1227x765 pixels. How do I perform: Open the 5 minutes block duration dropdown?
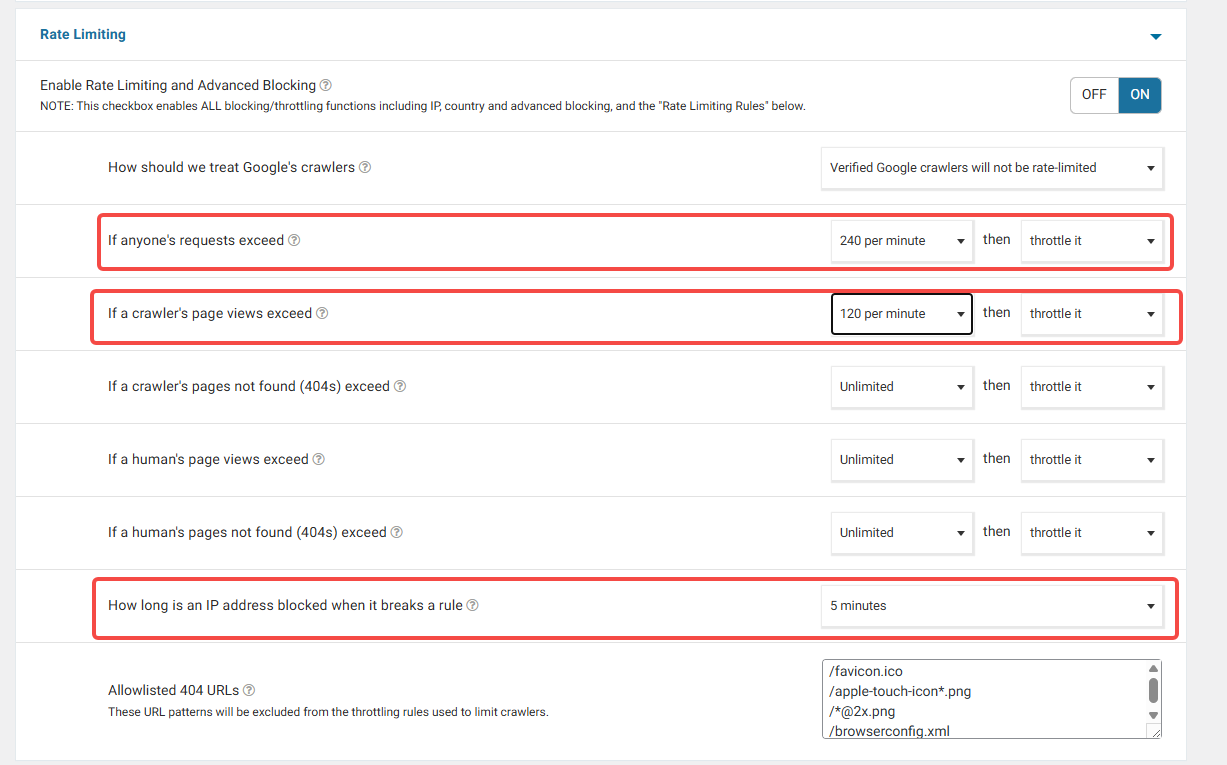point(991,606)
